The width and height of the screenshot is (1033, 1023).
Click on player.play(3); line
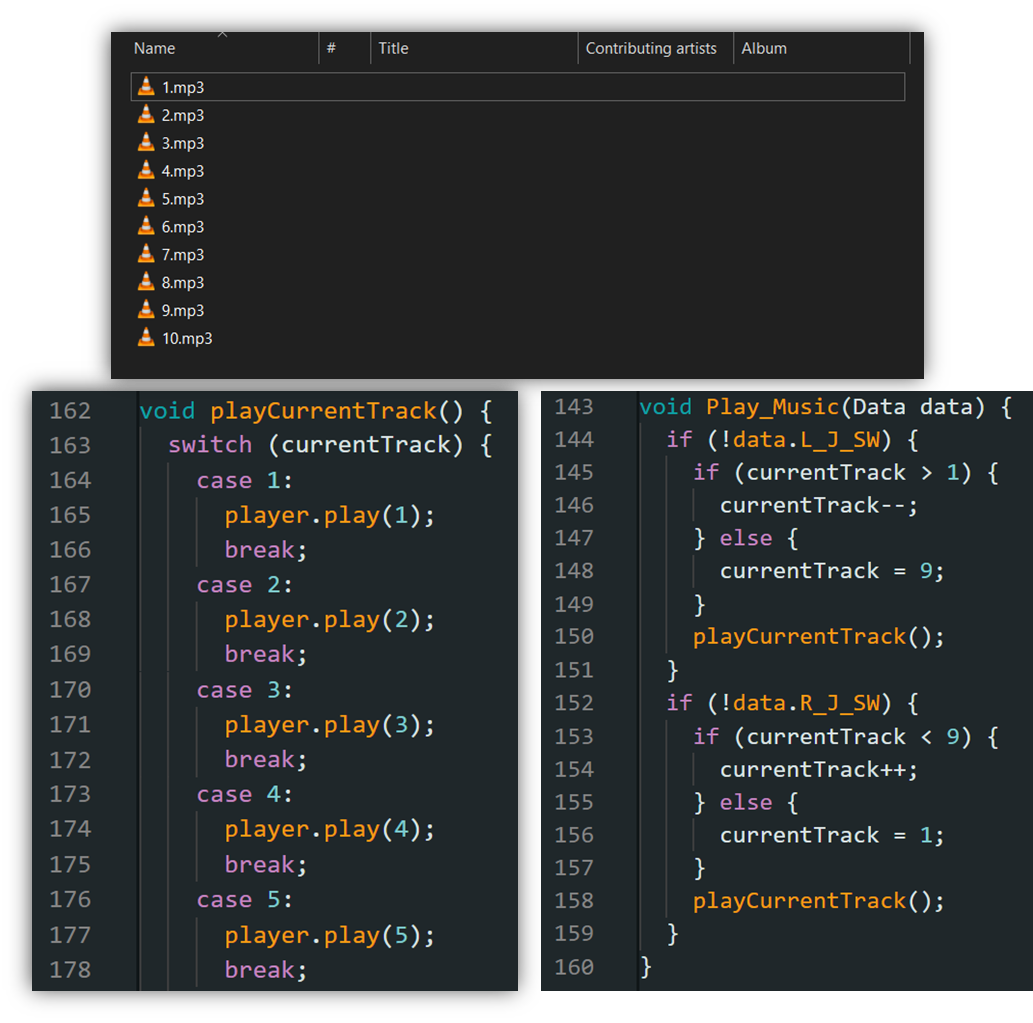(x=329, y=725)
